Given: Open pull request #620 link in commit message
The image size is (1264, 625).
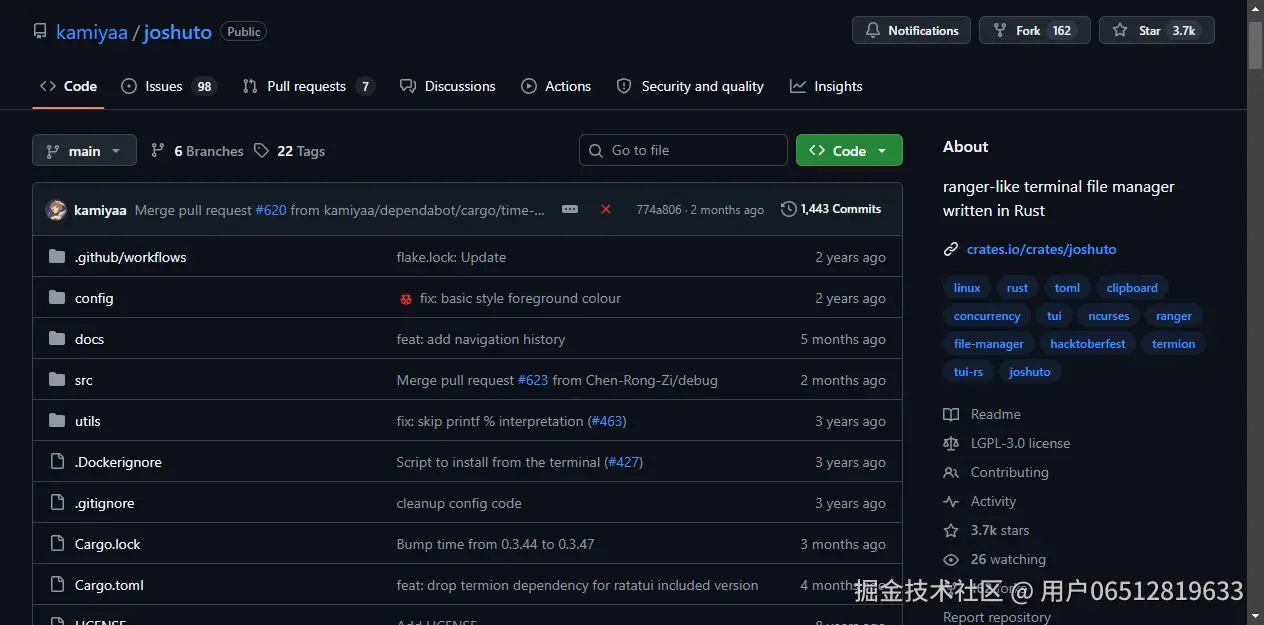Looking at the screenshot, I should tap(271, 210).
